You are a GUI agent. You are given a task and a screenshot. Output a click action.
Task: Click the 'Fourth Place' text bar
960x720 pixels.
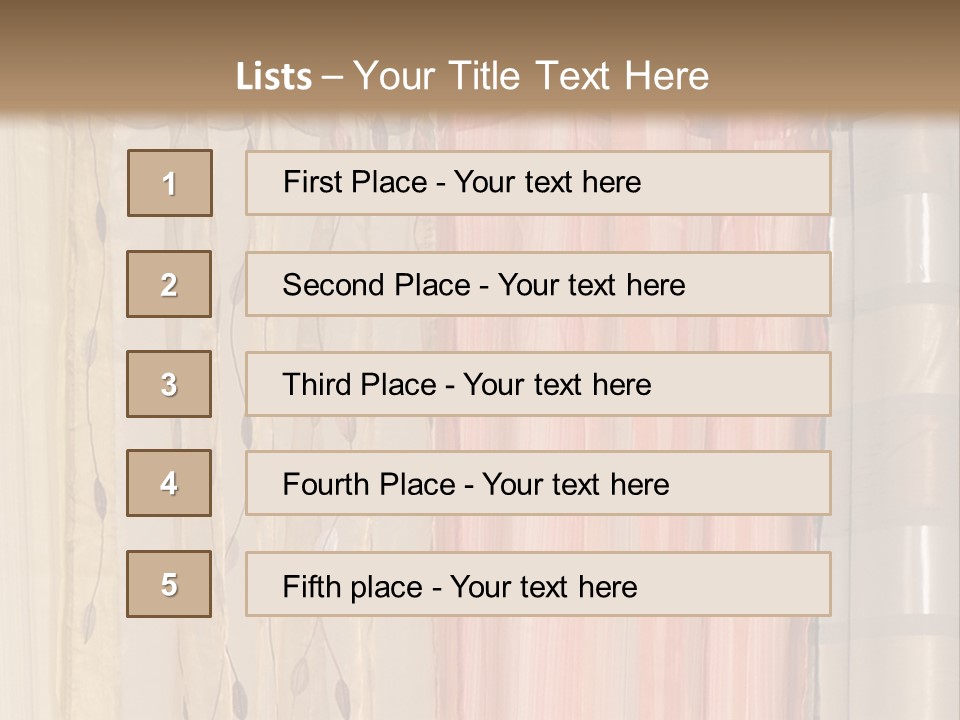pyautogui.click(x=538, y=483)
